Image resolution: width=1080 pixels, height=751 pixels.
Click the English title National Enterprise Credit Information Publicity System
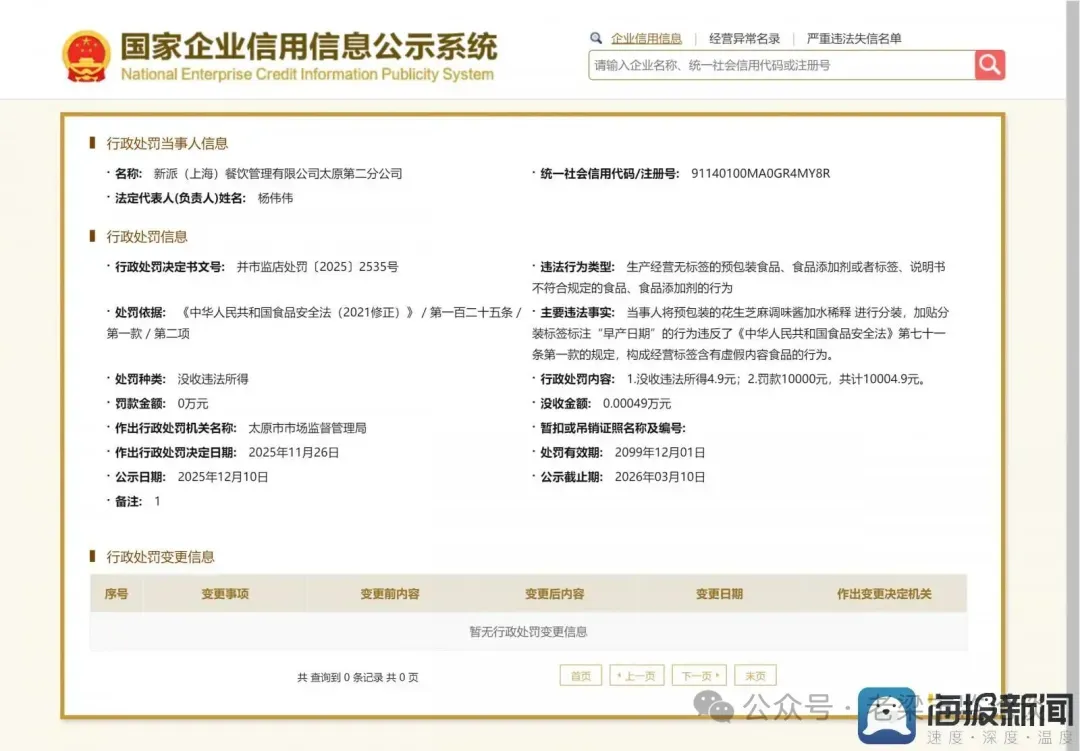[307, 74]
